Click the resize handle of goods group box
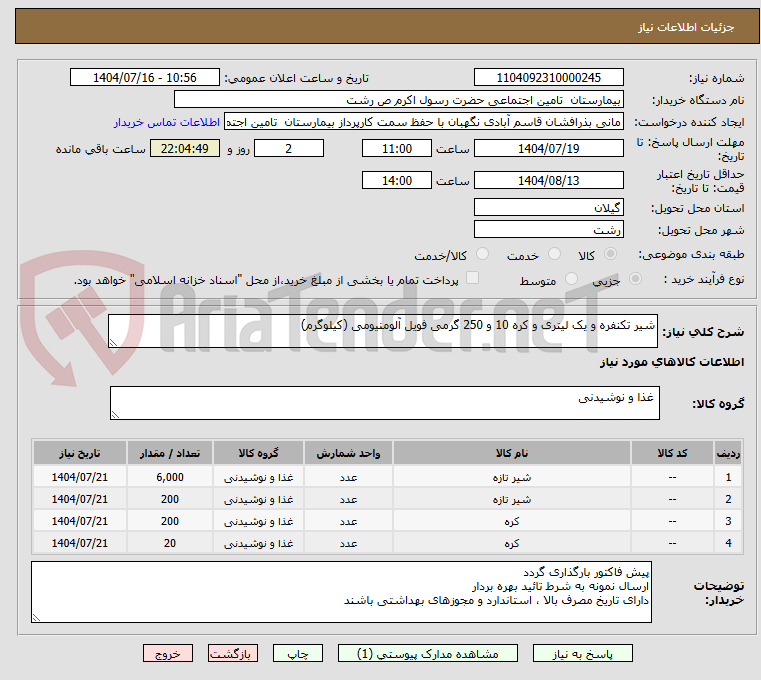The image size is (761, 680). (x=116, y=415)
